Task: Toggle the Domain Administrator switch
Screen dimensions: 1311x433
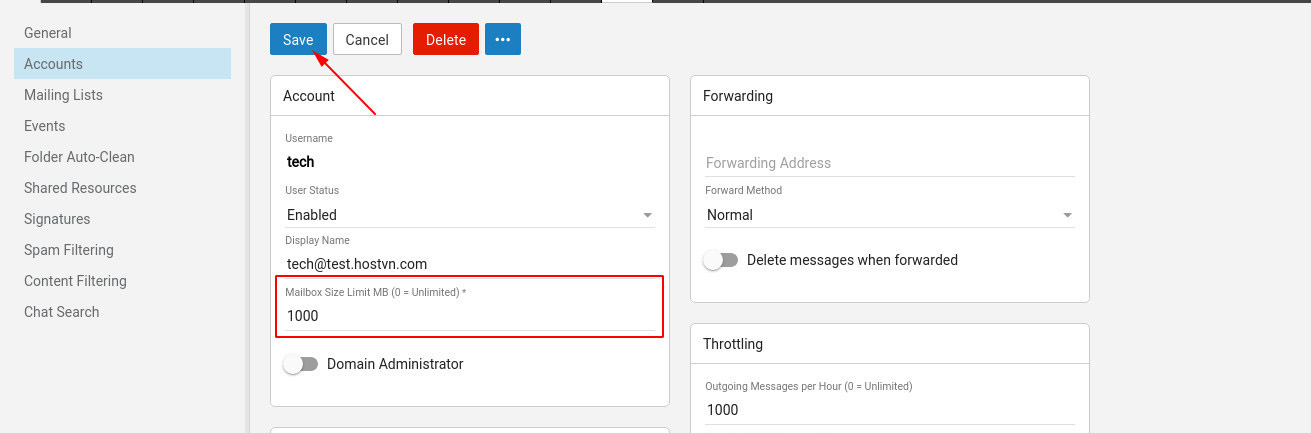Action: point(301,364)
